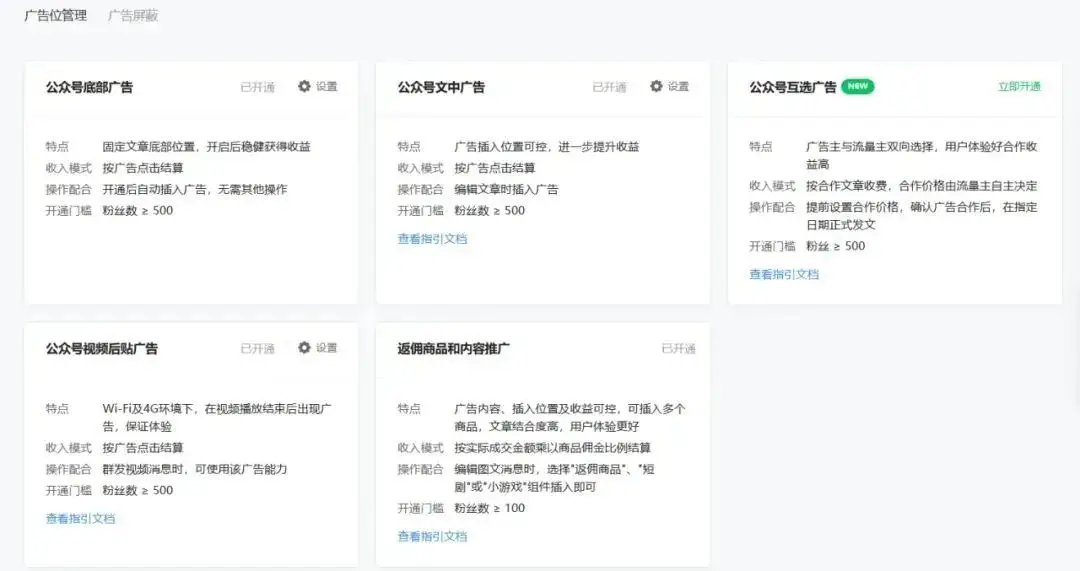The height and width of the screenshot is (571, 1080).
Task: Select the 返佣商品和内容推广 card title
Action: coord(454,349)
